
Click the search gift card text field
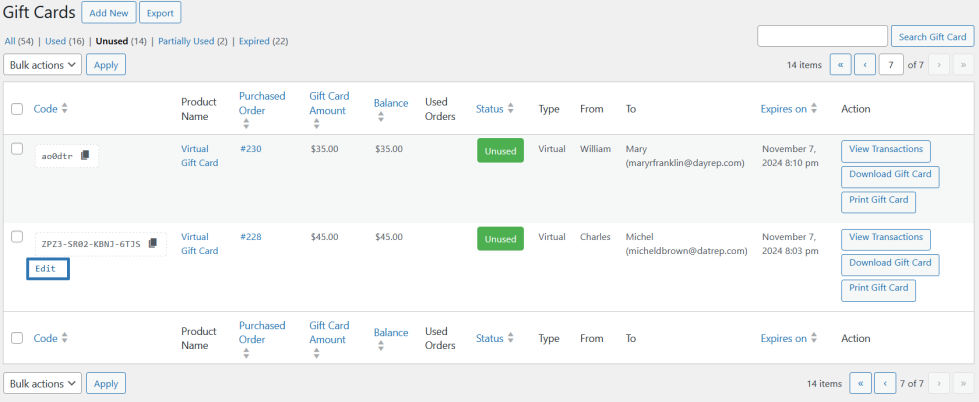pyautogui.click(x=822, y=37)
